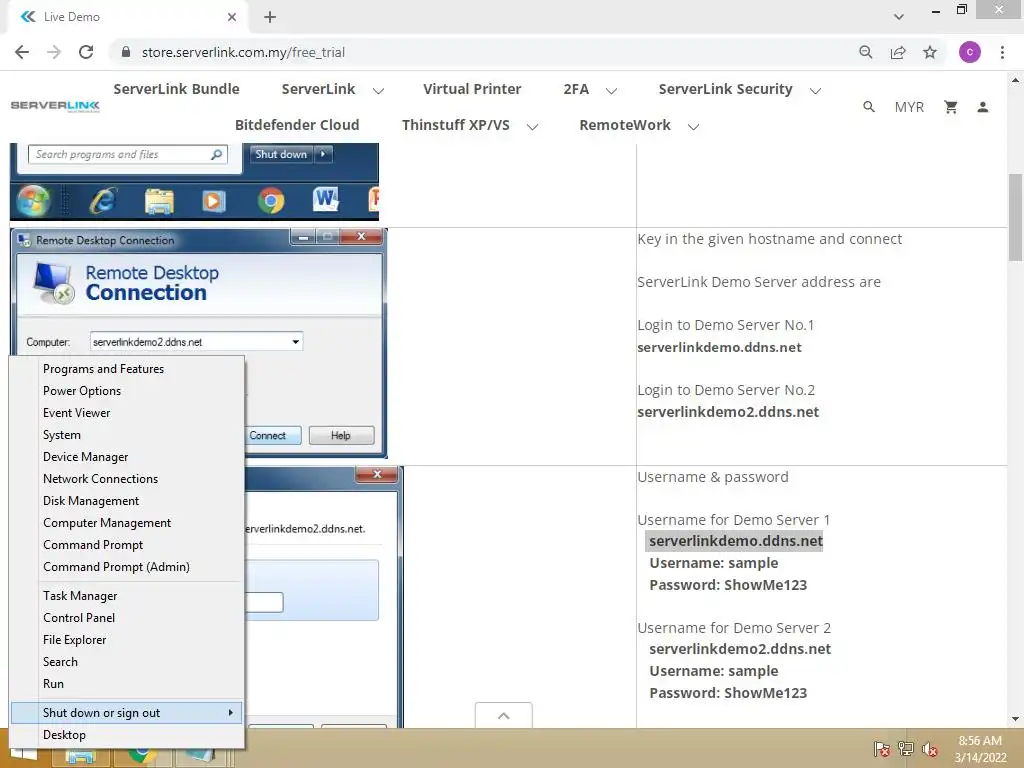
Task: Go back to the previous browser page
Action: click(x=22, y=52)
